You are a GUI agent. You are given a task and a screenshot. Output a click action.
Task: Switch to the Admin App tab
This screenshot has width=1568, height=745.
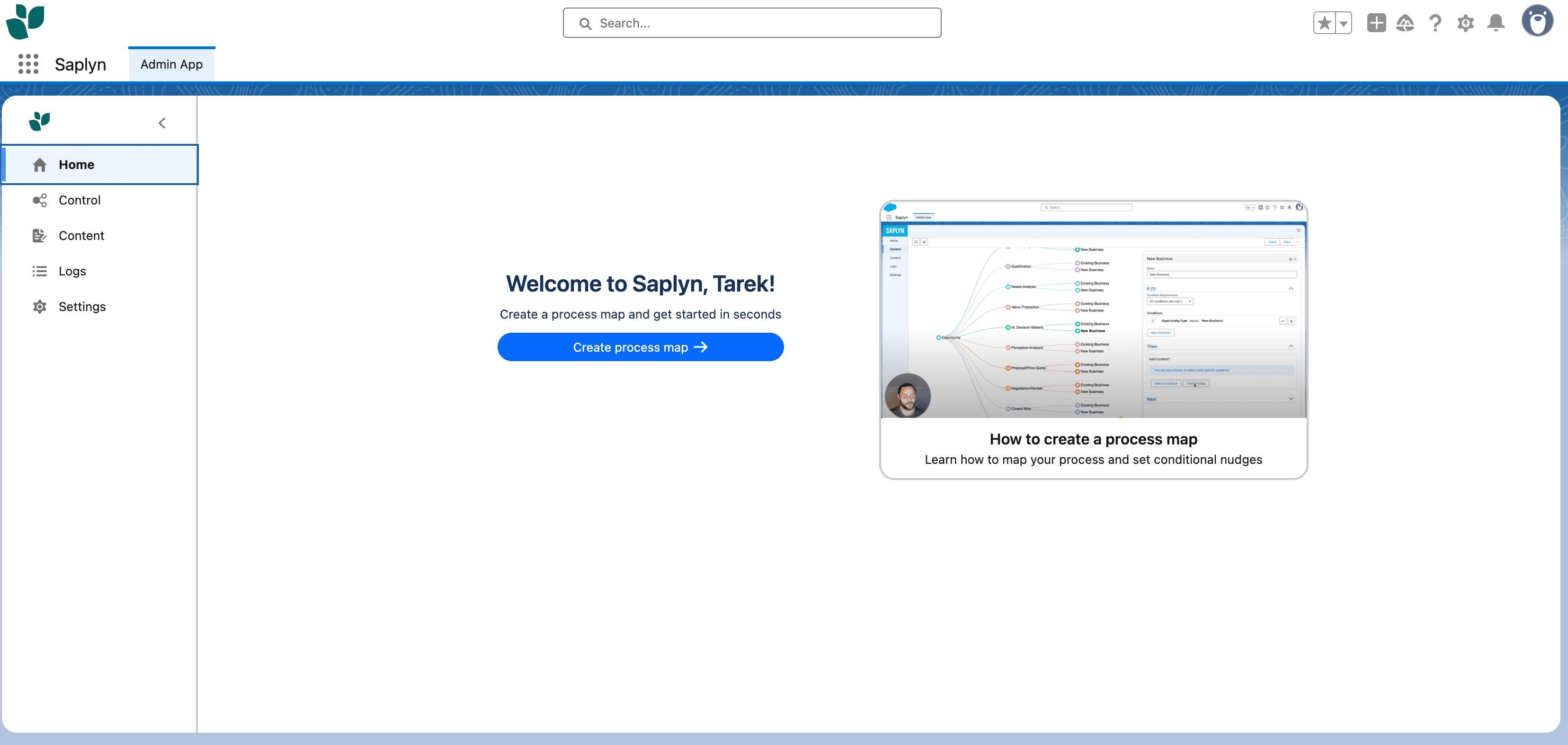tap(172, 64)
